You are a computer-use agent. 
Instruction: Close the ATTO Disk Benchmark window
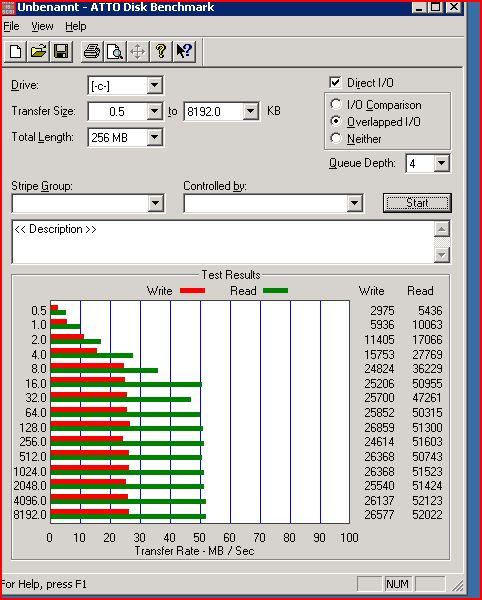tap(454, 7)
